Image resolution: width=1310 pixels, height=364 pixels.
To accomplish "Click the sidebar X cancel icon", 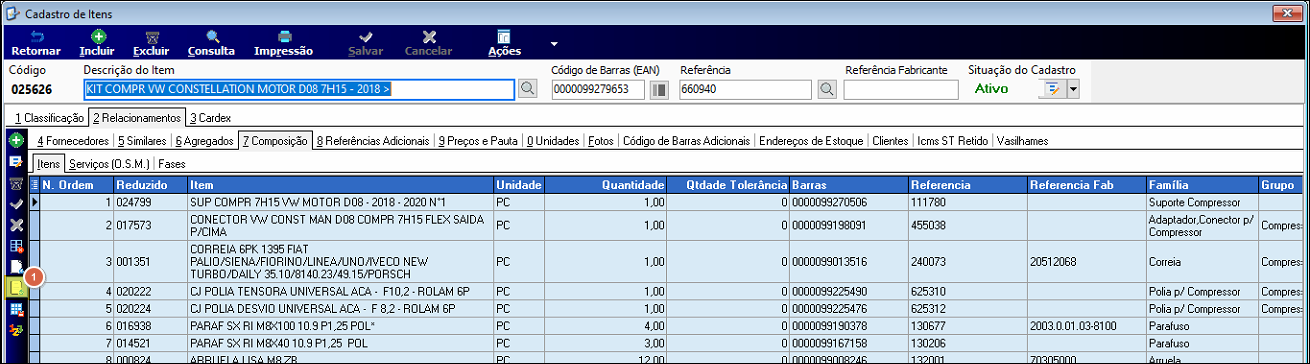I will pyautogui.click(x=16, y=224).
